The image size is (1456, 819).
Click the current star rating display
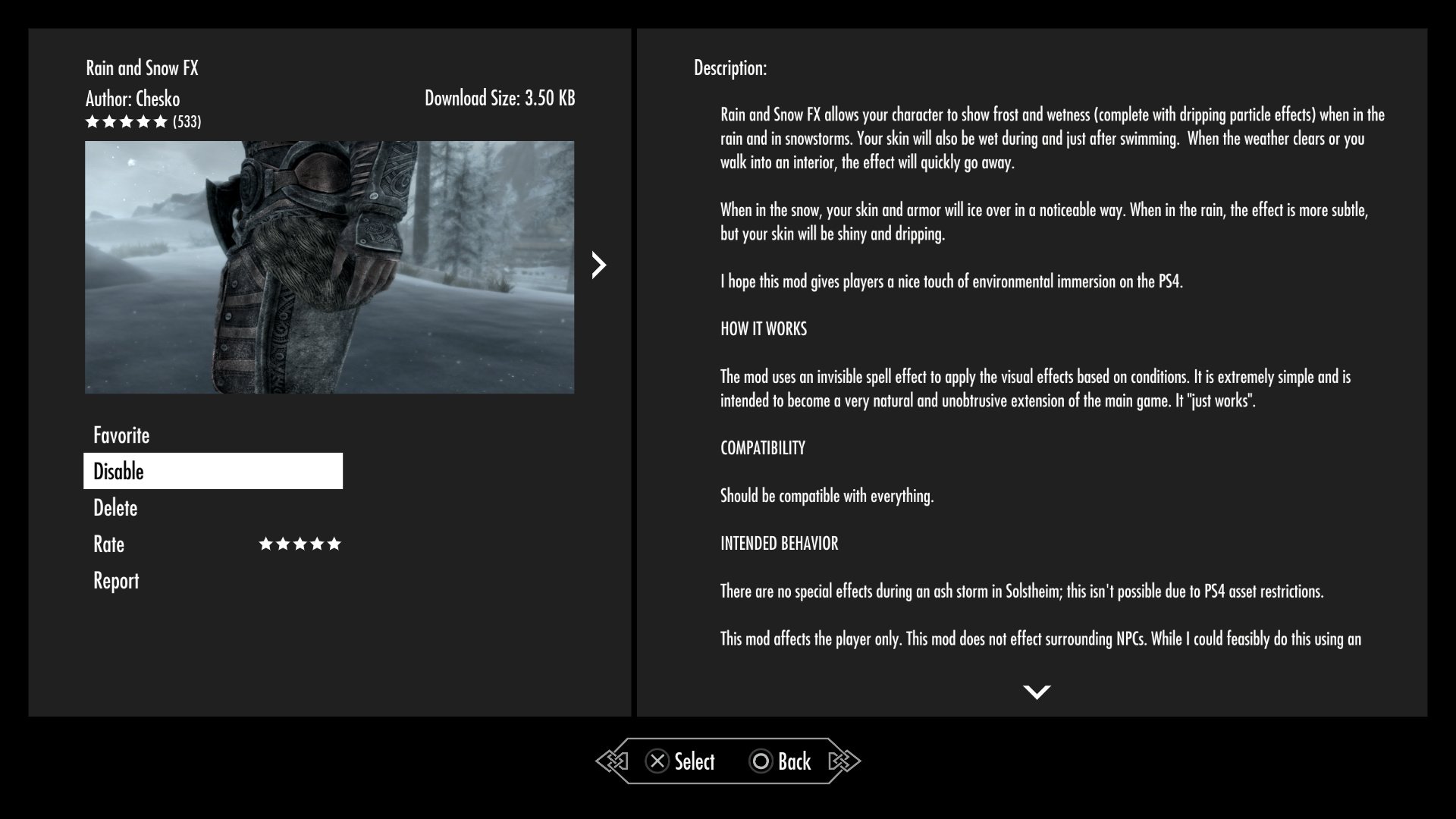click(142, 120)
